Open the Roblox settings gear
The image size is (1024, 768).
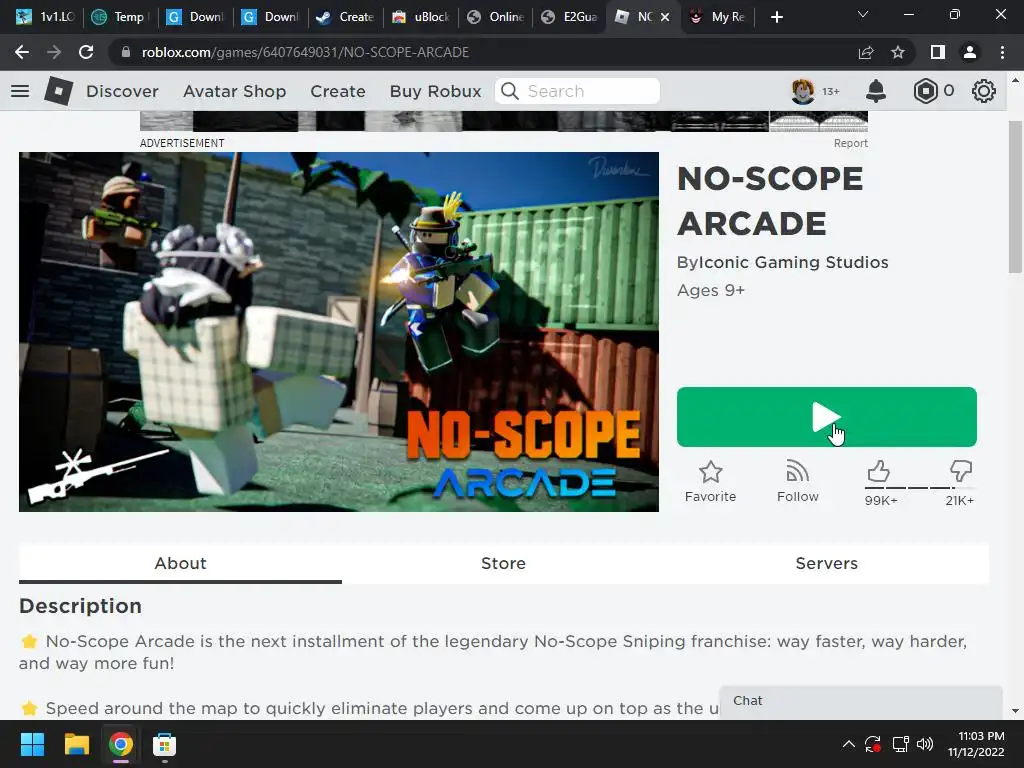(984, 91)
